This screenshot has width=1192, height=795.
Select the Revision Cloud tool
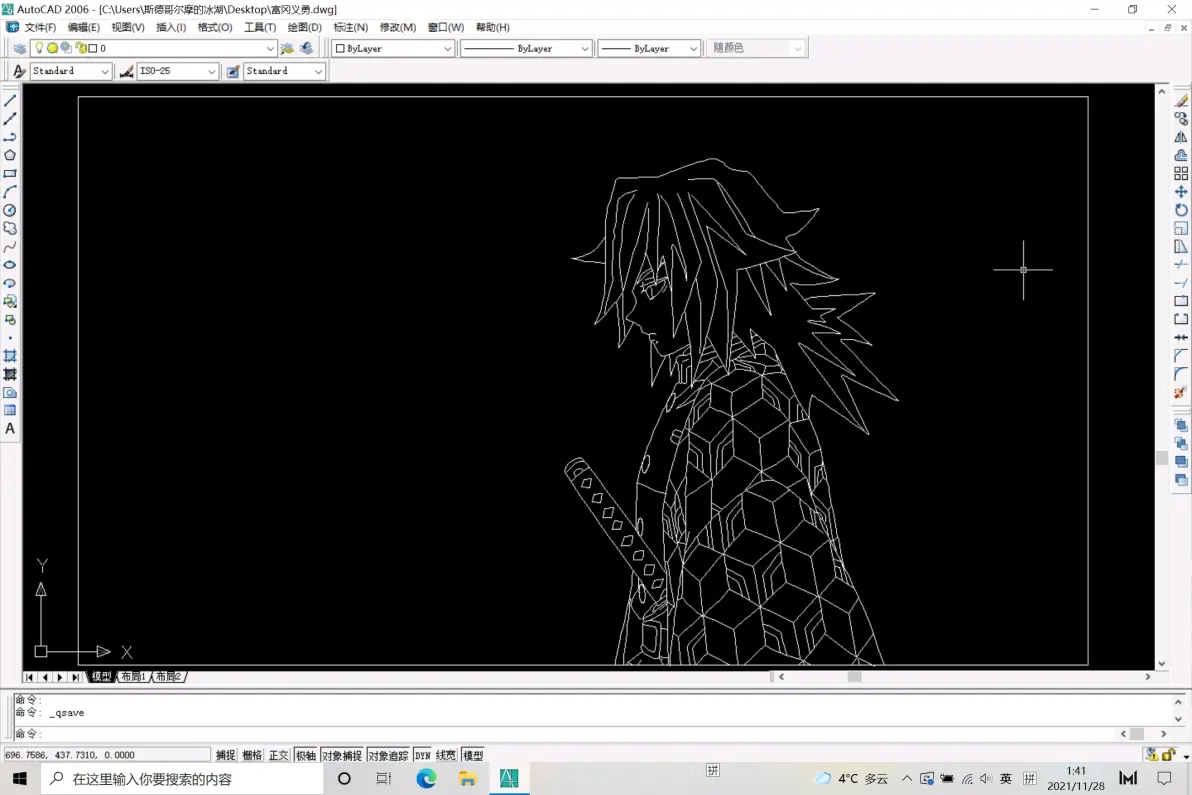10,228
